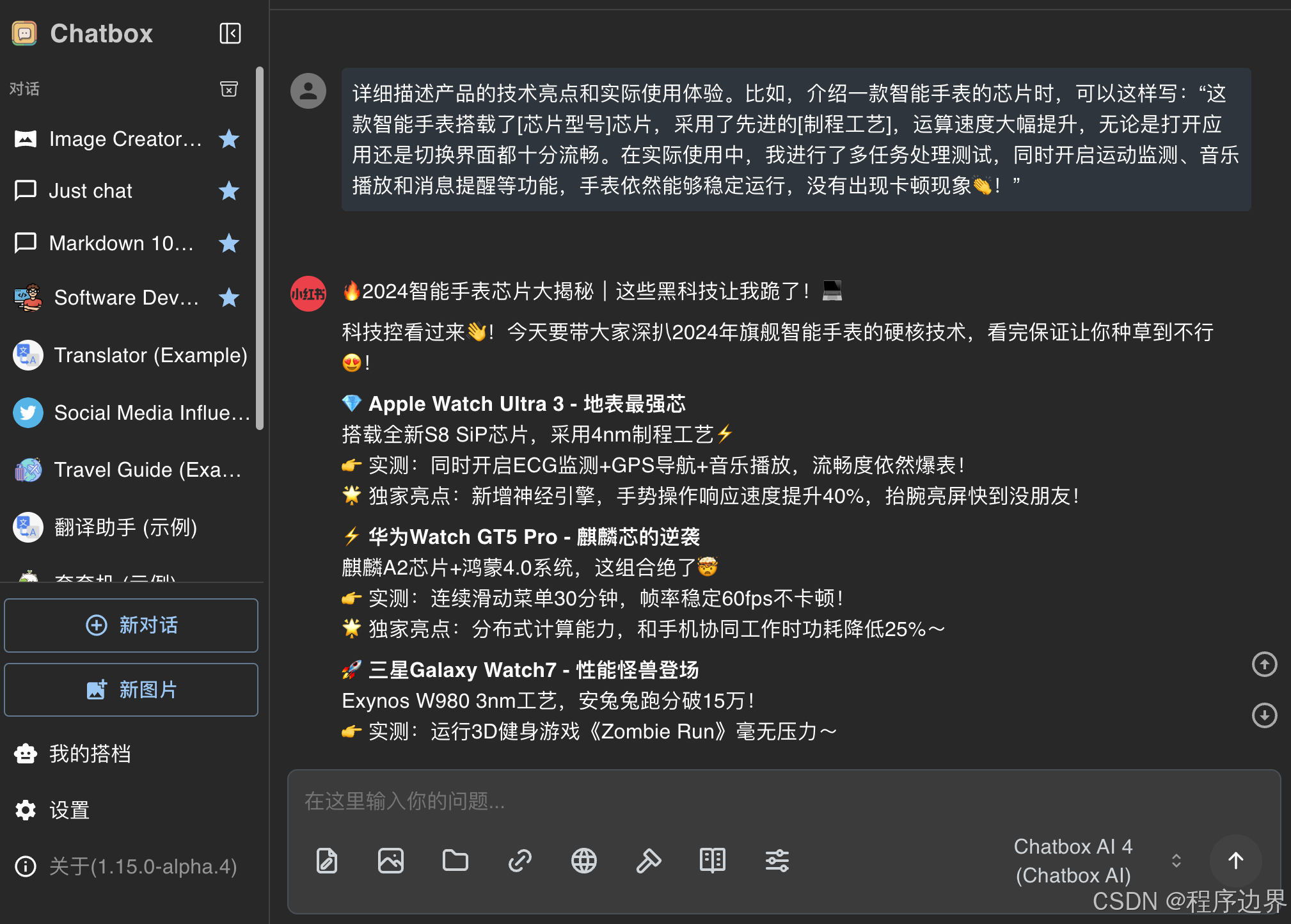Click the heading 华为Watch GT5 Pro - 麒麟芯的逆袭

tap(534, 537)
